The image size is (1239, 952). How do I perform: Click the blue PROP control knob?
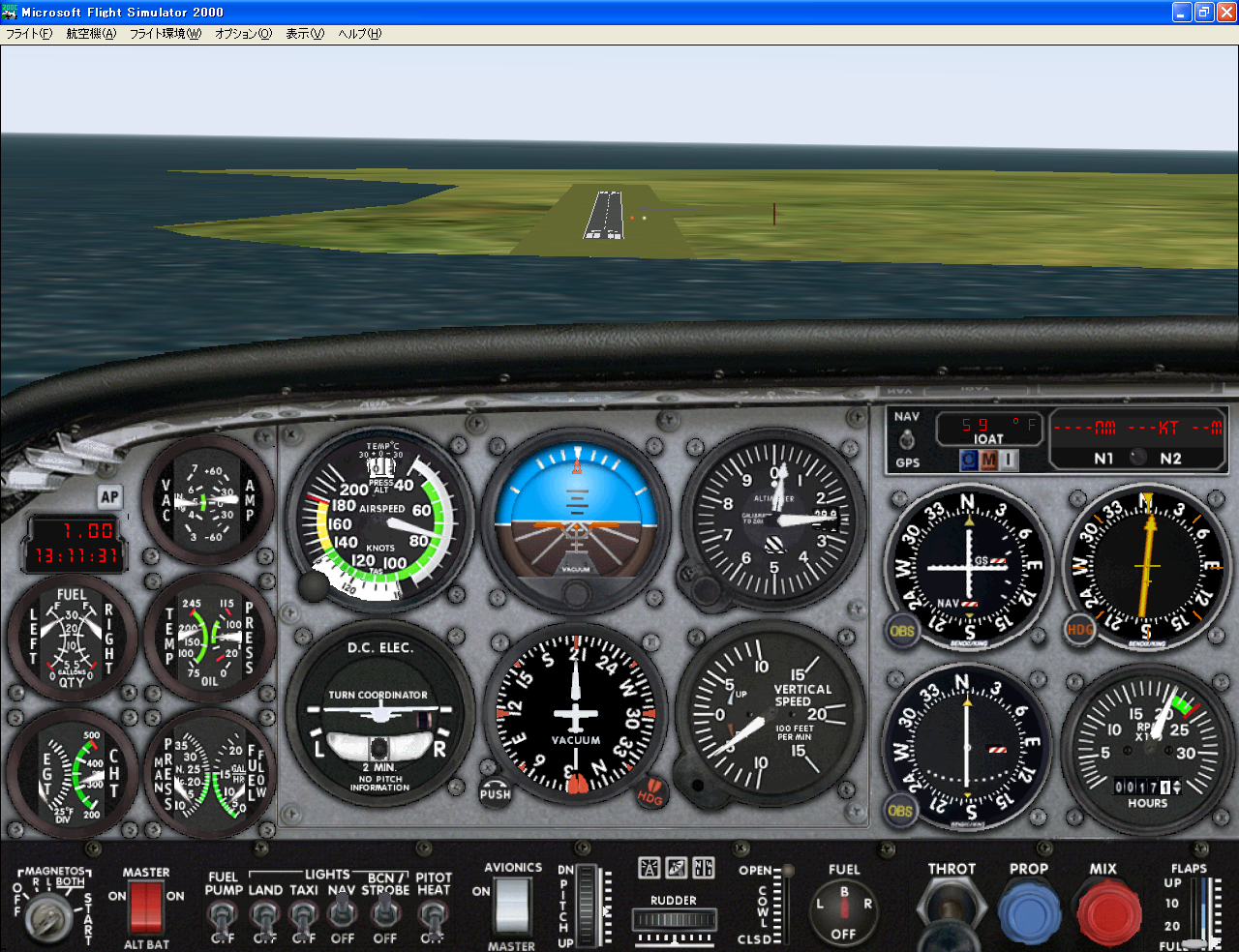coord(1029,913)
